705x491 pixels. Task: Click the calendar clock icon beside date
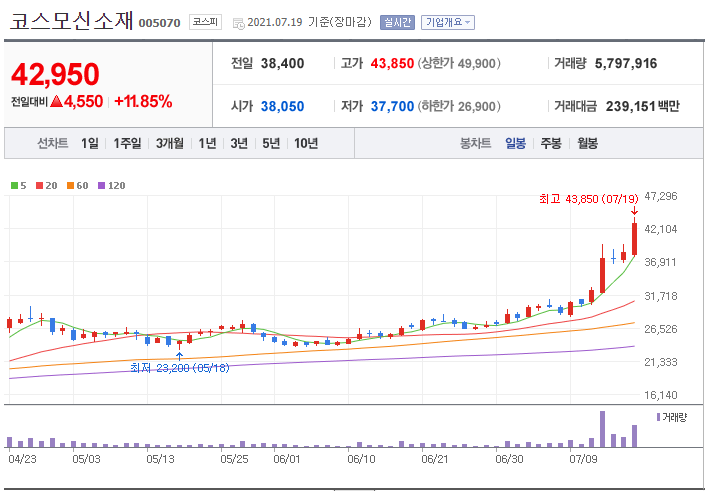tap(238, 23)
